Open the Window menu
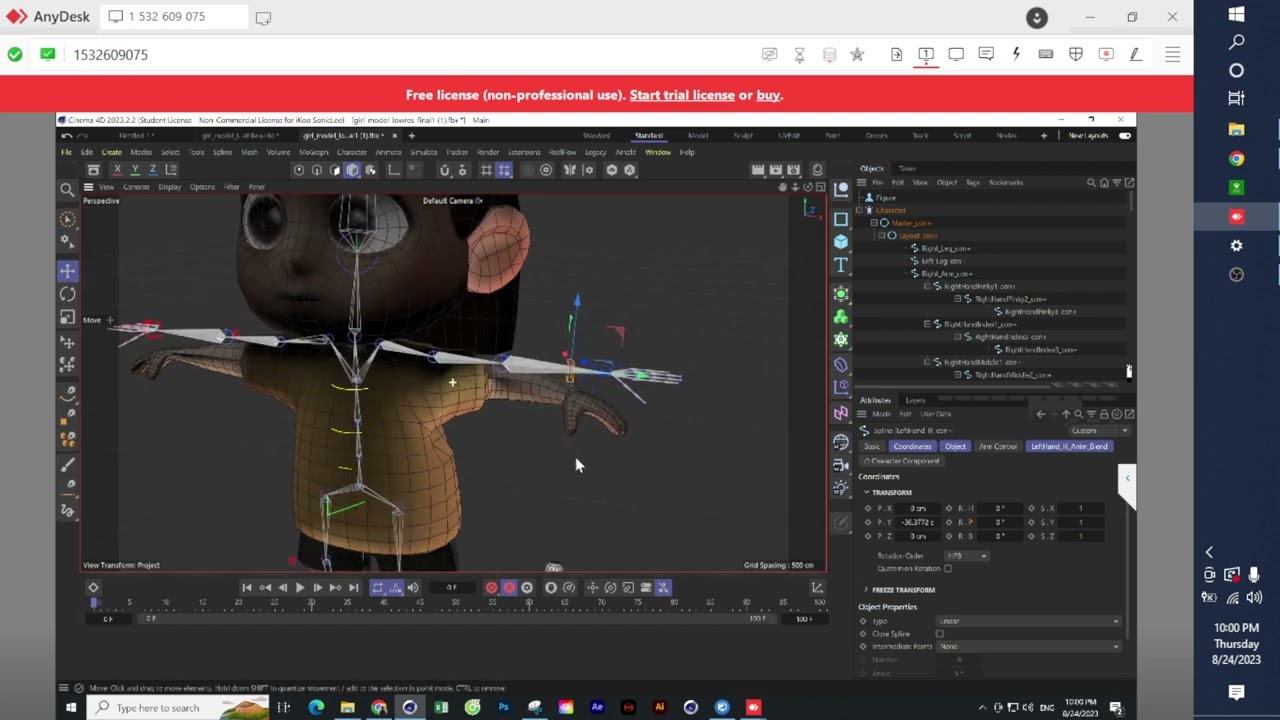Screen dimensions: 1280x720 click(x=658, y=152)
